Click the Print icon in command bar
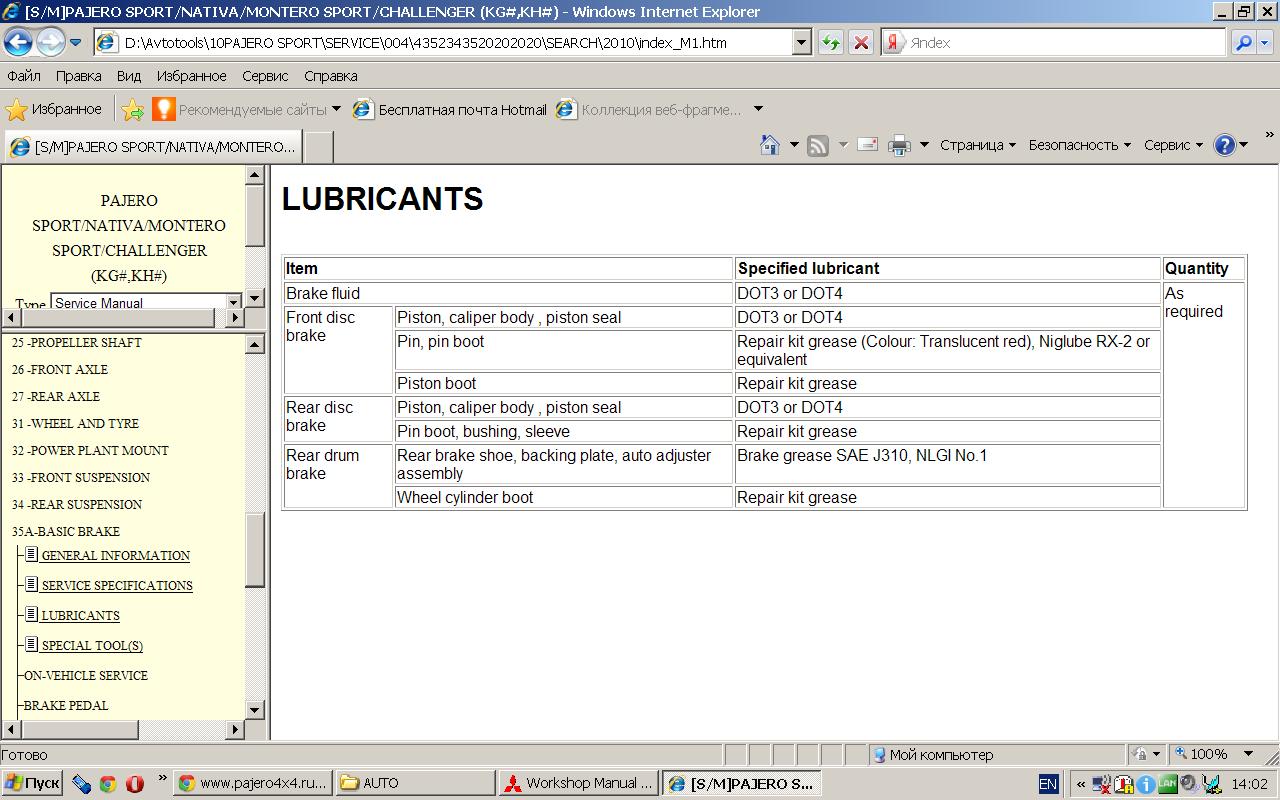 [x=899, y=145]
